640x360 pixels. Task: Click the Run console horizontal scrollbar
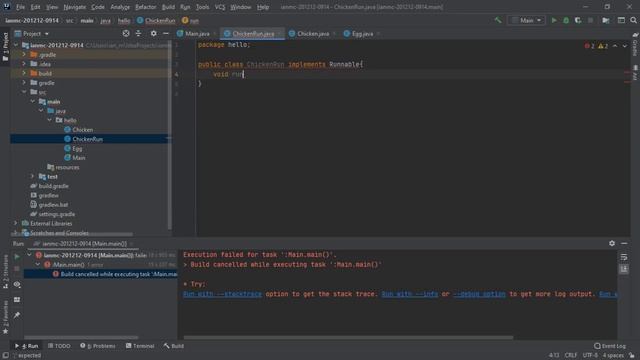tap(348, 338)
